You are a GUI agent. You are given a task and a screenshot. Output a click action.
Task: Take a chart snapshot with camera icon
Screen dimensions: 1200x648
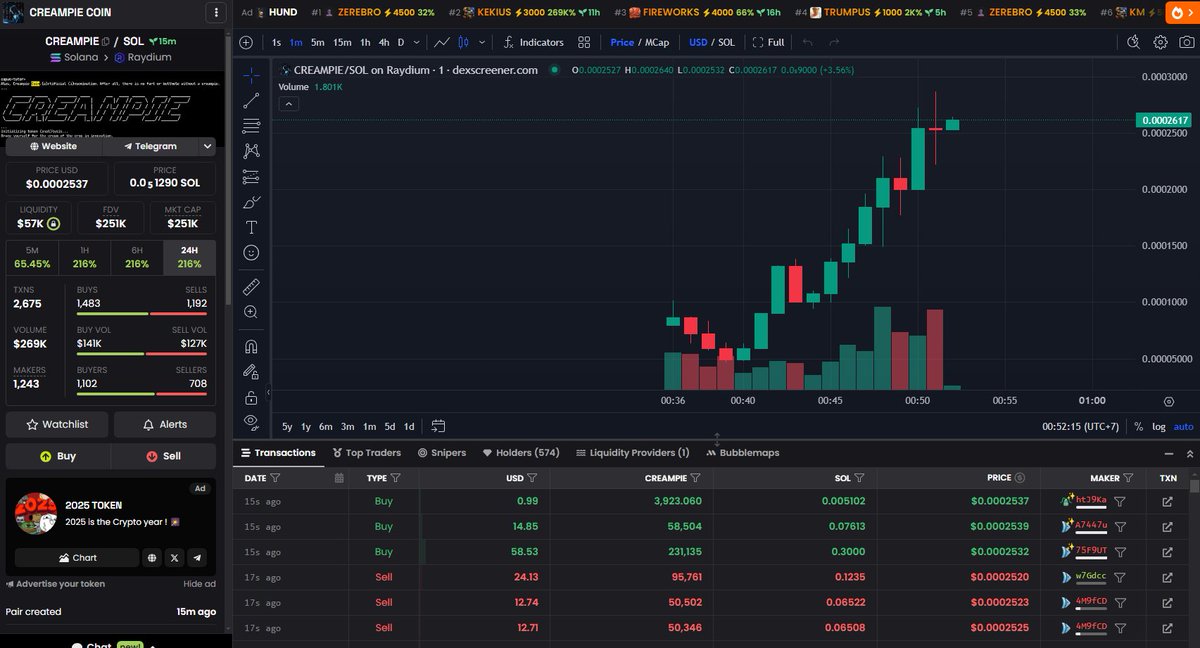(1186, 42)
